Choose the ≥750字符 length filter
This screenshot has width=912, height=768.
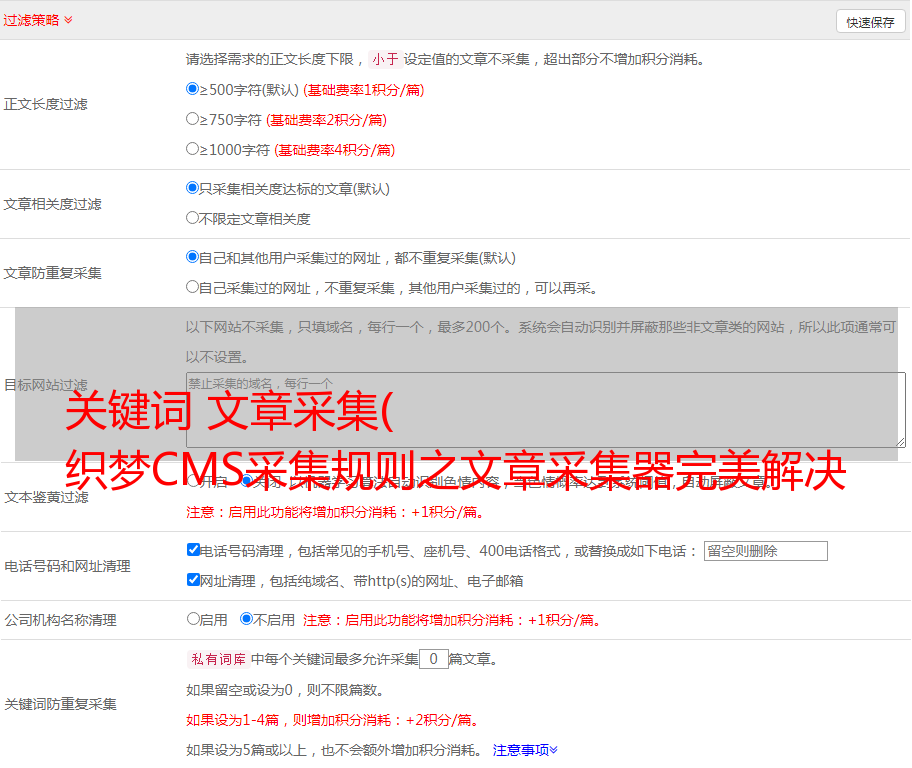coord(193,119)
